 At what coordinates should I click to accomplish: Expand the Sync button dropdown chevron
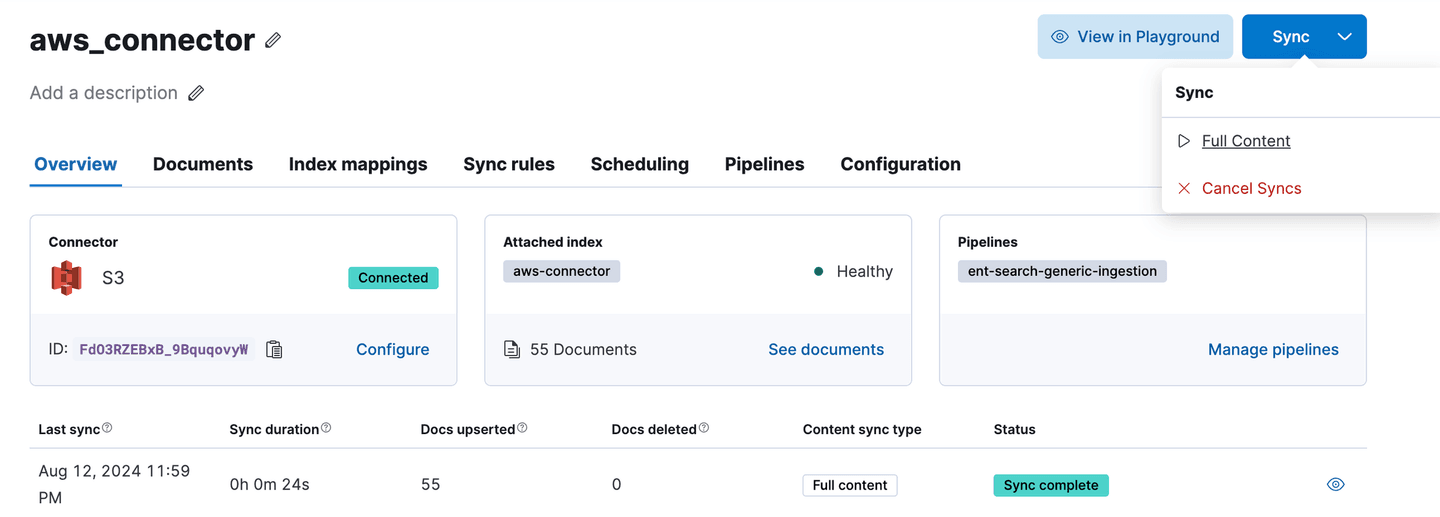pos(1345,37)
